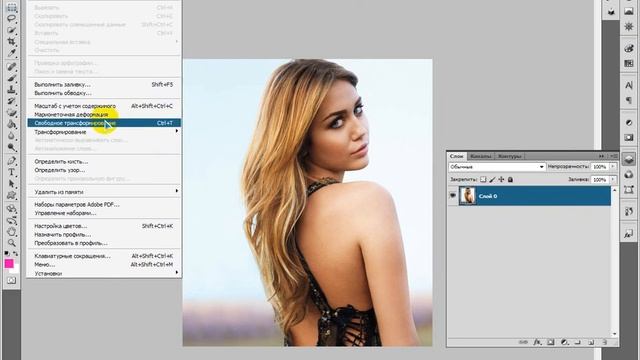Select the Brush tool
Image resolution: width=640 pixels, height=360 pixels.
tap(12, 78)
